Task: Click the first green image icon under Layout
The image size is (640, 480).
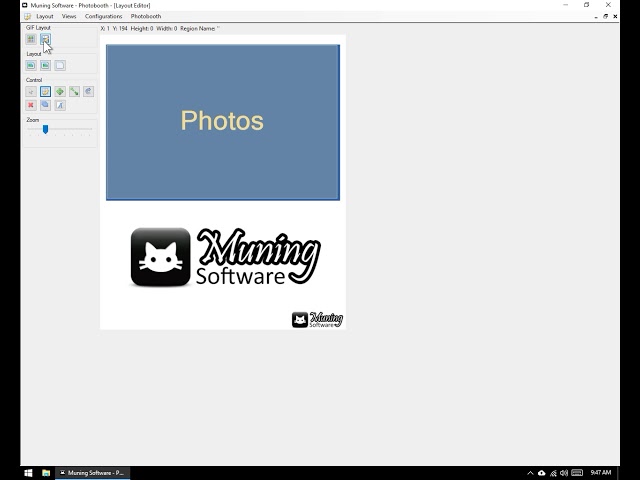Action: (x=31, y=65)
